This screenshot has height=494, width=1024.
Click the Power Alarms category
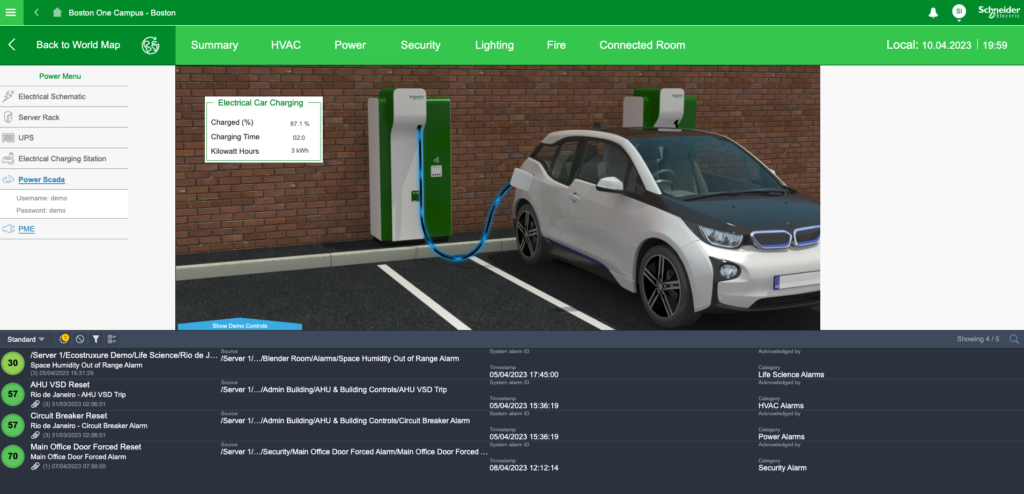781,436
